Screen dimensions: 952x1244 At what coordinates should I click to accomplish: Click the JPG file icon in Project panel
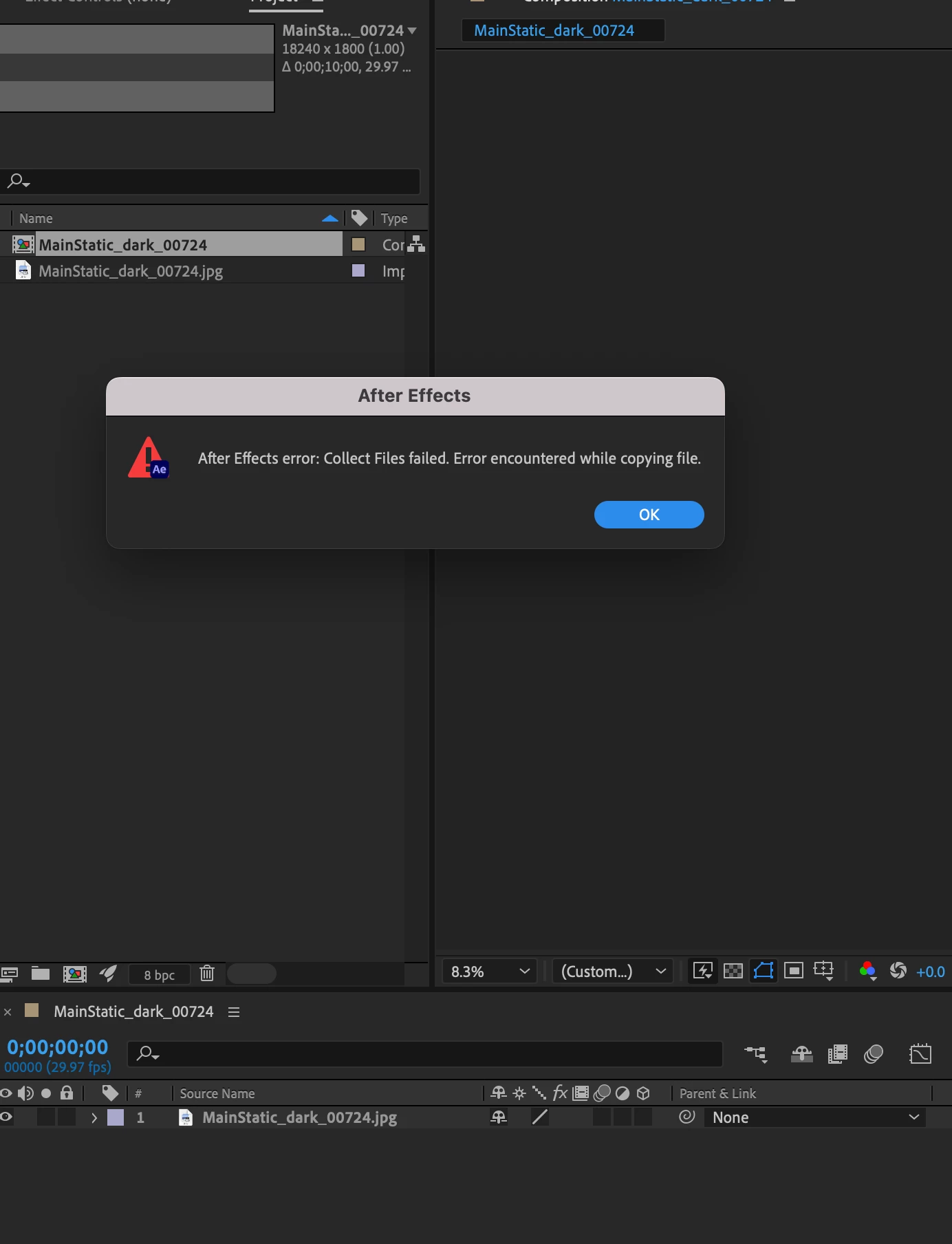tap(23, 271)
